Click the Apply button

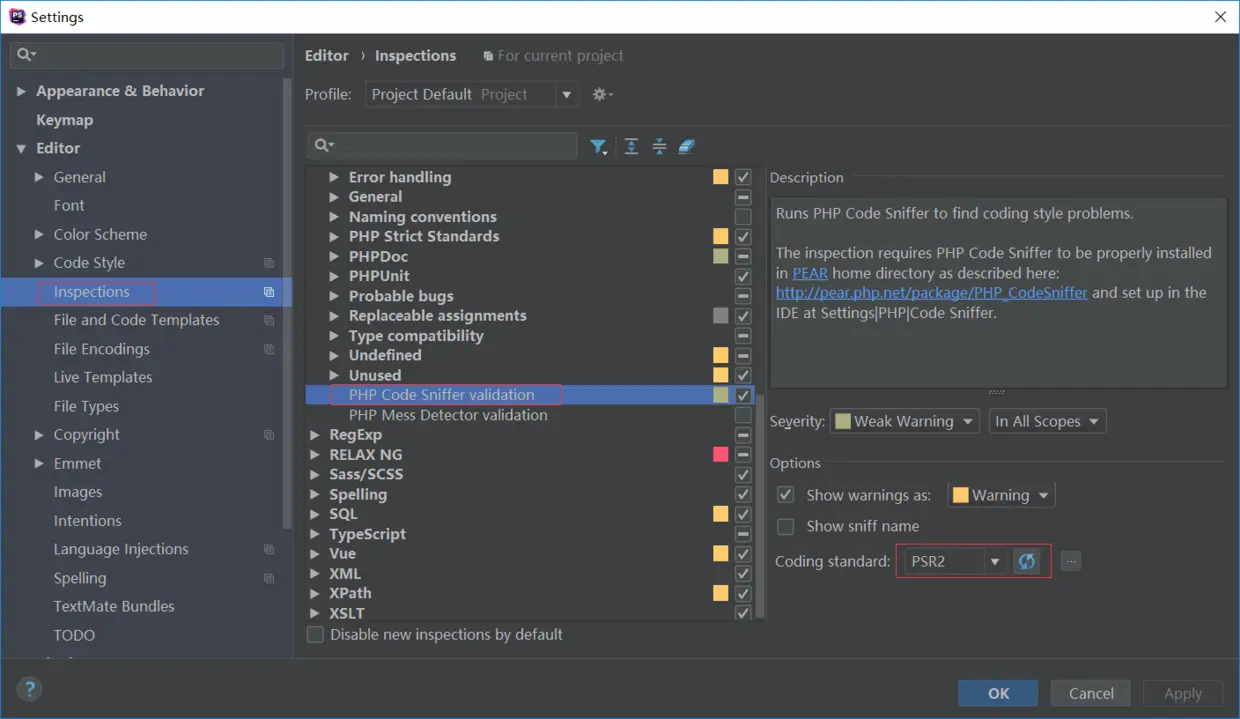click(x=1183, y=693)
